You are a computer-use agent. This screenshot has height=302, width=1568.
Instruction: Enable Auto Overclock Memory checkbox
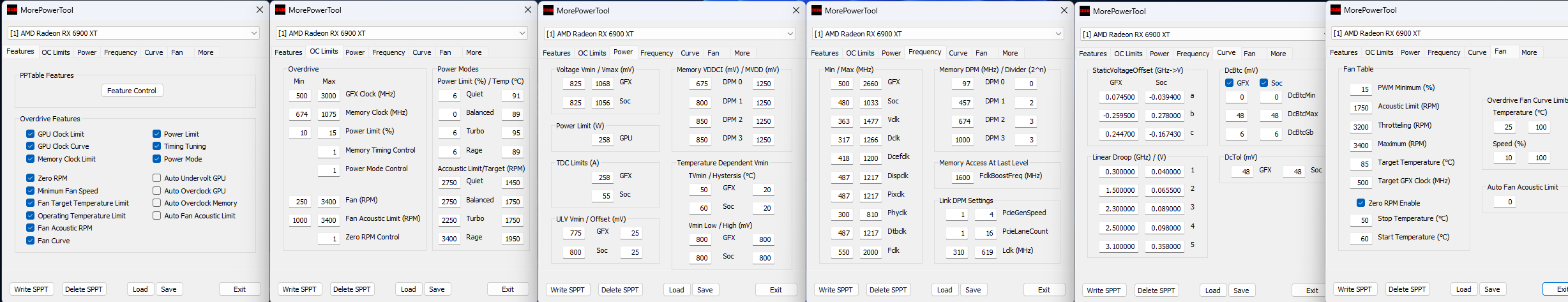click(x=156, y=203)
